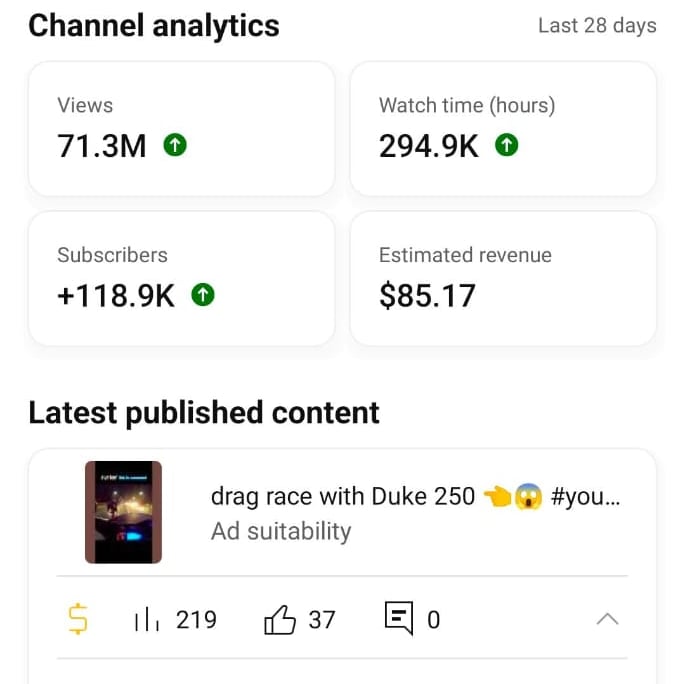Open the Views analytics card

click(181, 129)
